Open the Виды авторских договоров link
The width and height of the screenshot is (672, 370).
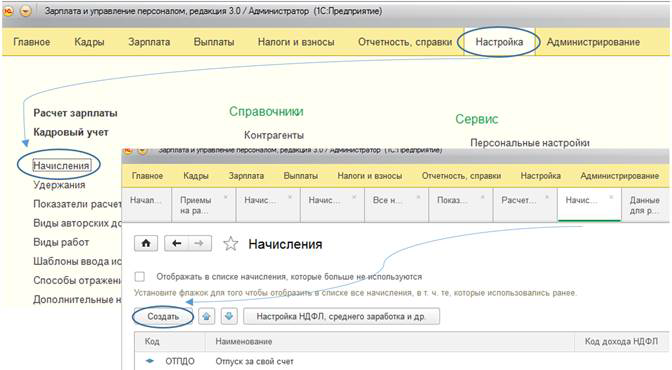point(77,223)
